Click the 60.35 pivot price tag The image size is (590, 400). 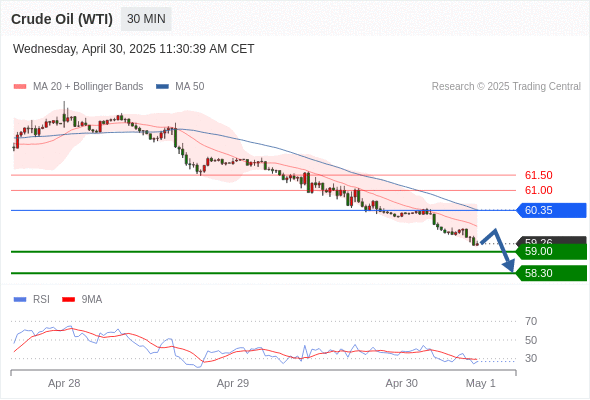tap(551, 210)
